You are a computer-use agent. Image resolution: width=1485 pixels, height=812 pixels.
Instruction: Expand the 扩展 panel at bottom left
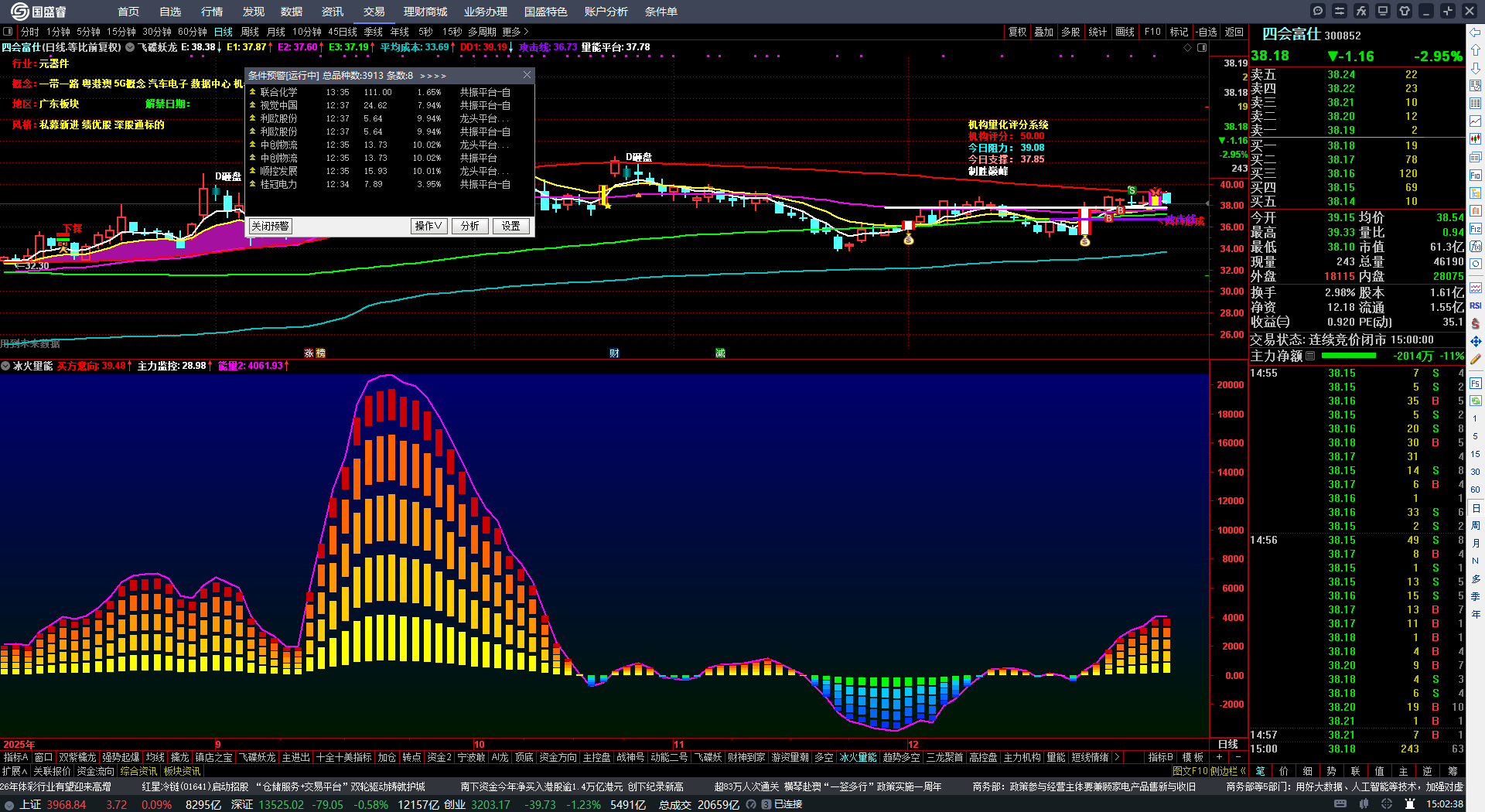15,771
